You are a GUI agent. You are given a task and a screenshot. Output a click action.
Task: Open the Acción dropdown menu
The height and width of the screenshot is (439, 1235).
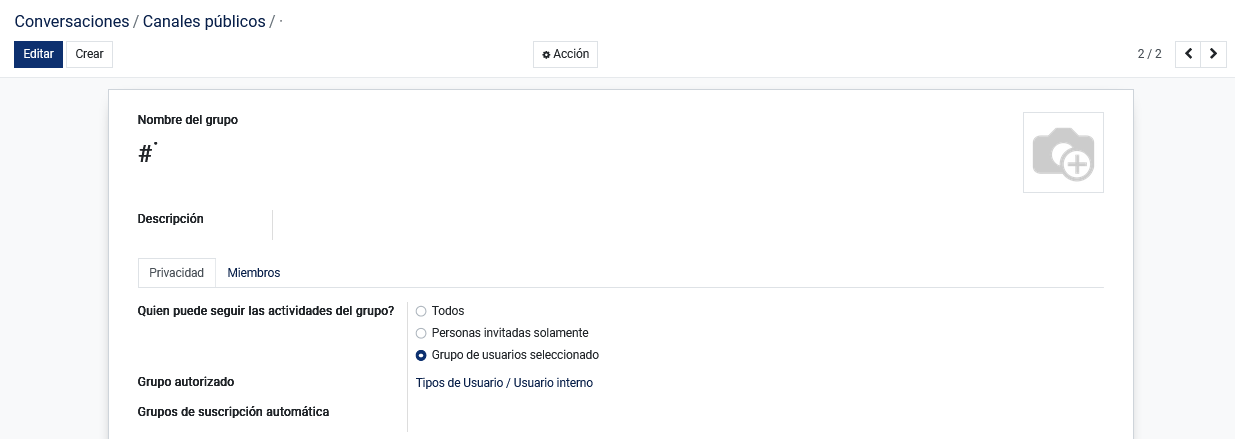[565, 54]
